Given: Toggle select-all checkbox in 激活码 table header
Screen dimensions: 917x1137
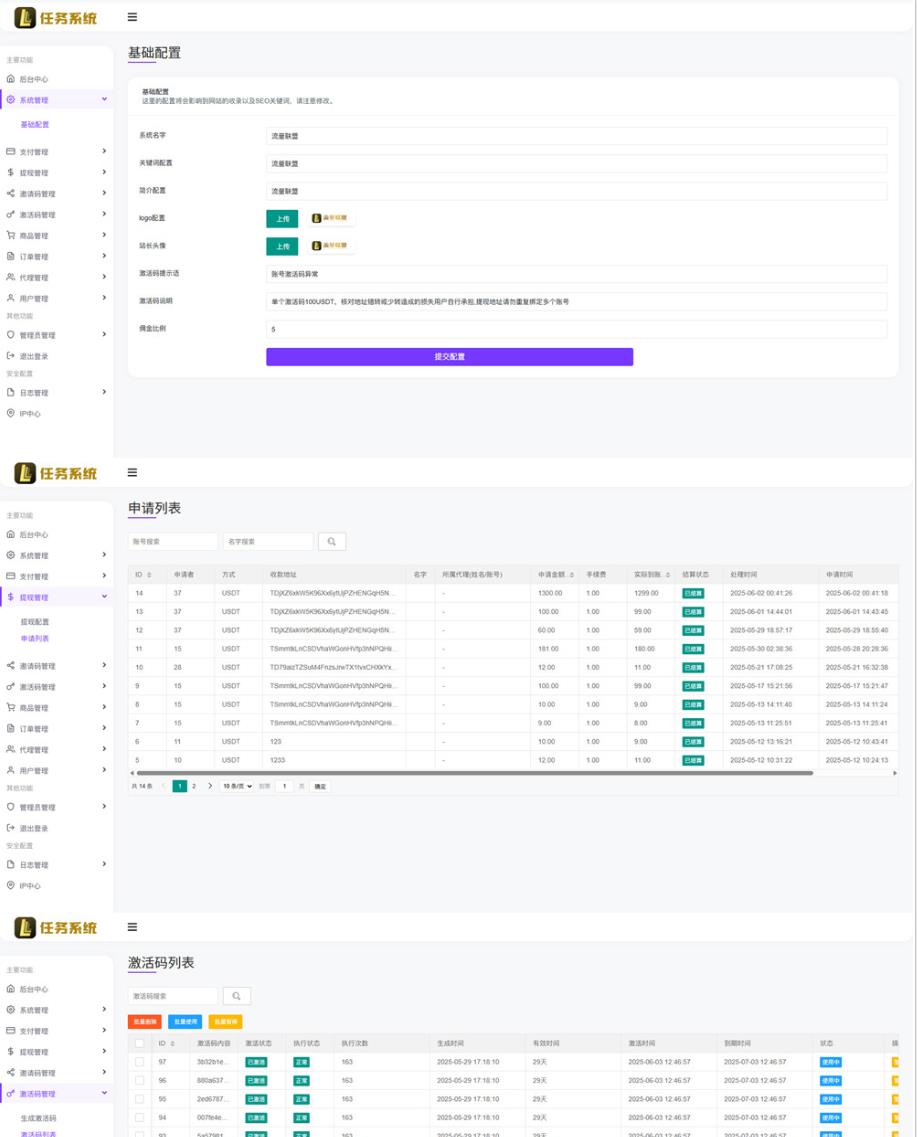Looking at the screenshot, I should (x=139, y=1043).
